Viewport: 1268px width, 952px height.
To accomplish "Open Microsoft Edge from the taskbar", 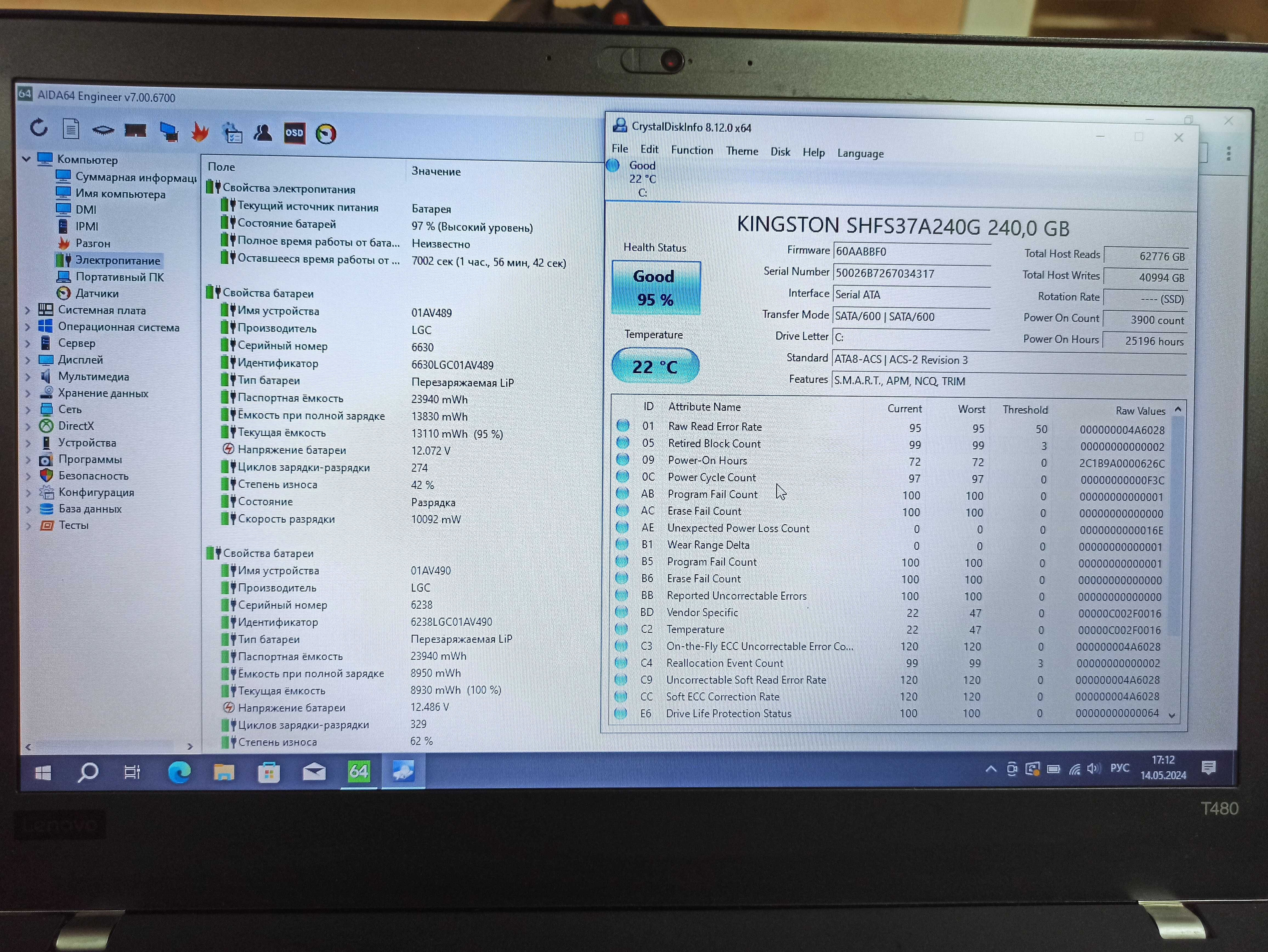I will [179, 772].
